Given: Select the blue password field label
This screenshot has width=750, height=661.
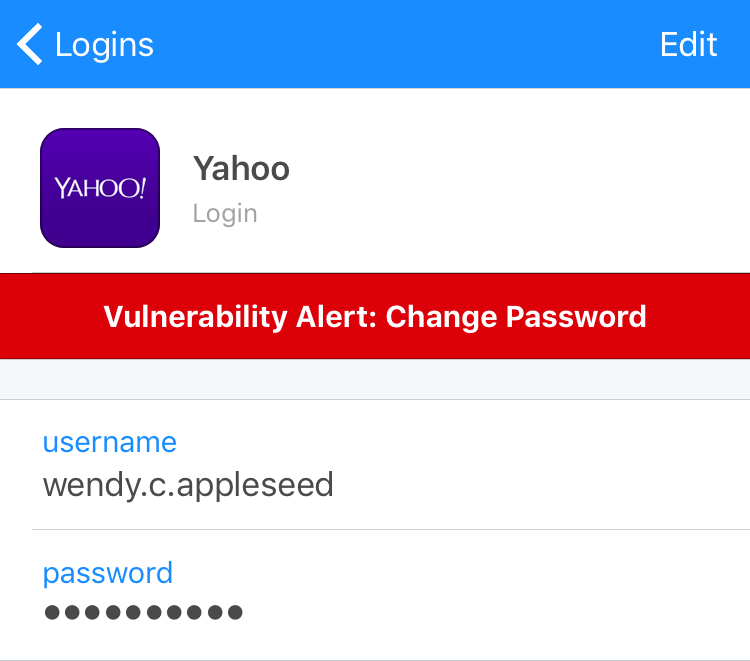Looking at the screenshot, I should [x=108, y=573].
